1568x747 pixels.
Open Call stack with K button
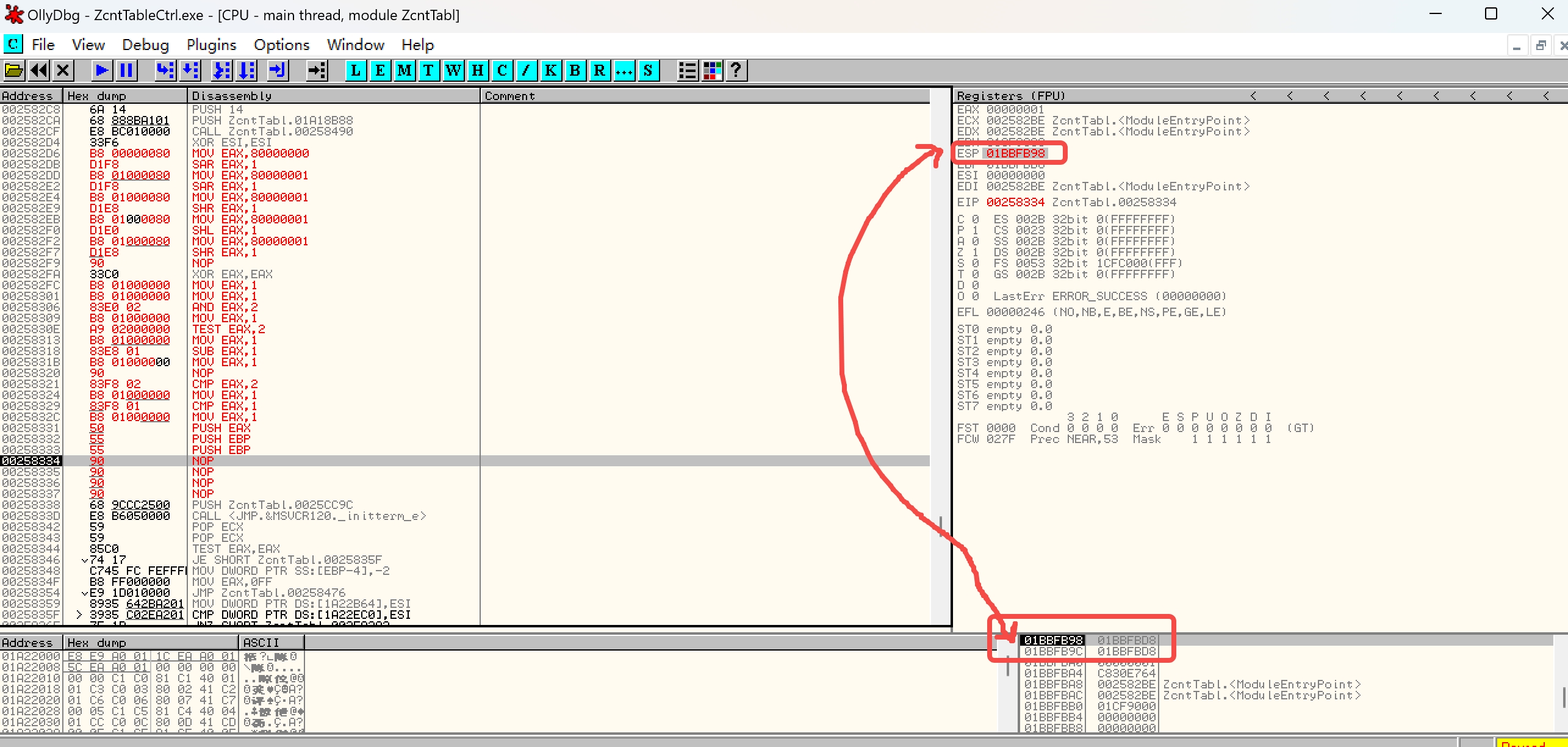coord(550,71)
